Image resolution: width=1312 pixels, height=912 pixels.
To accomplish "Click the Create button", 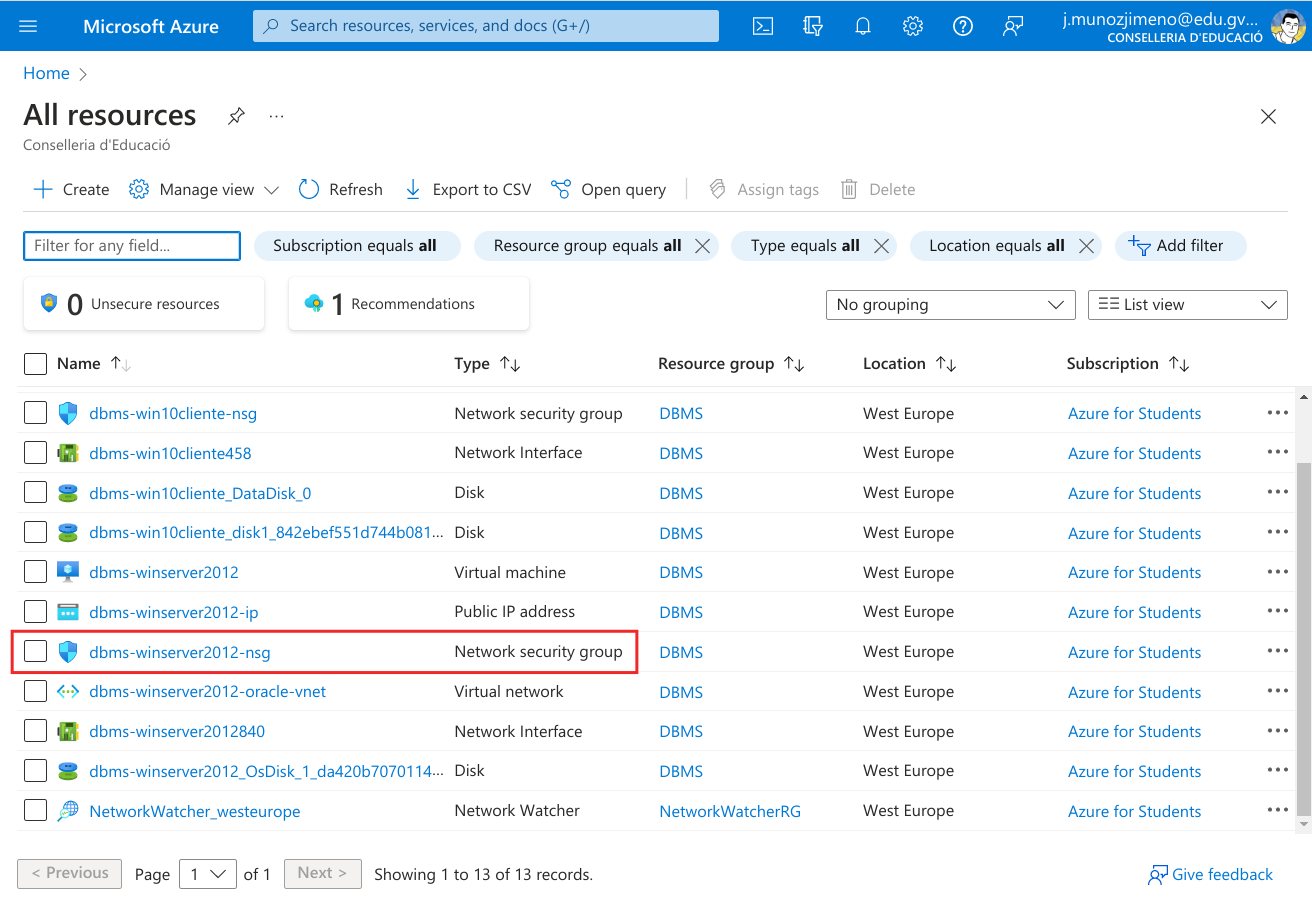I will pyautogui.click(x=71, y=189).
